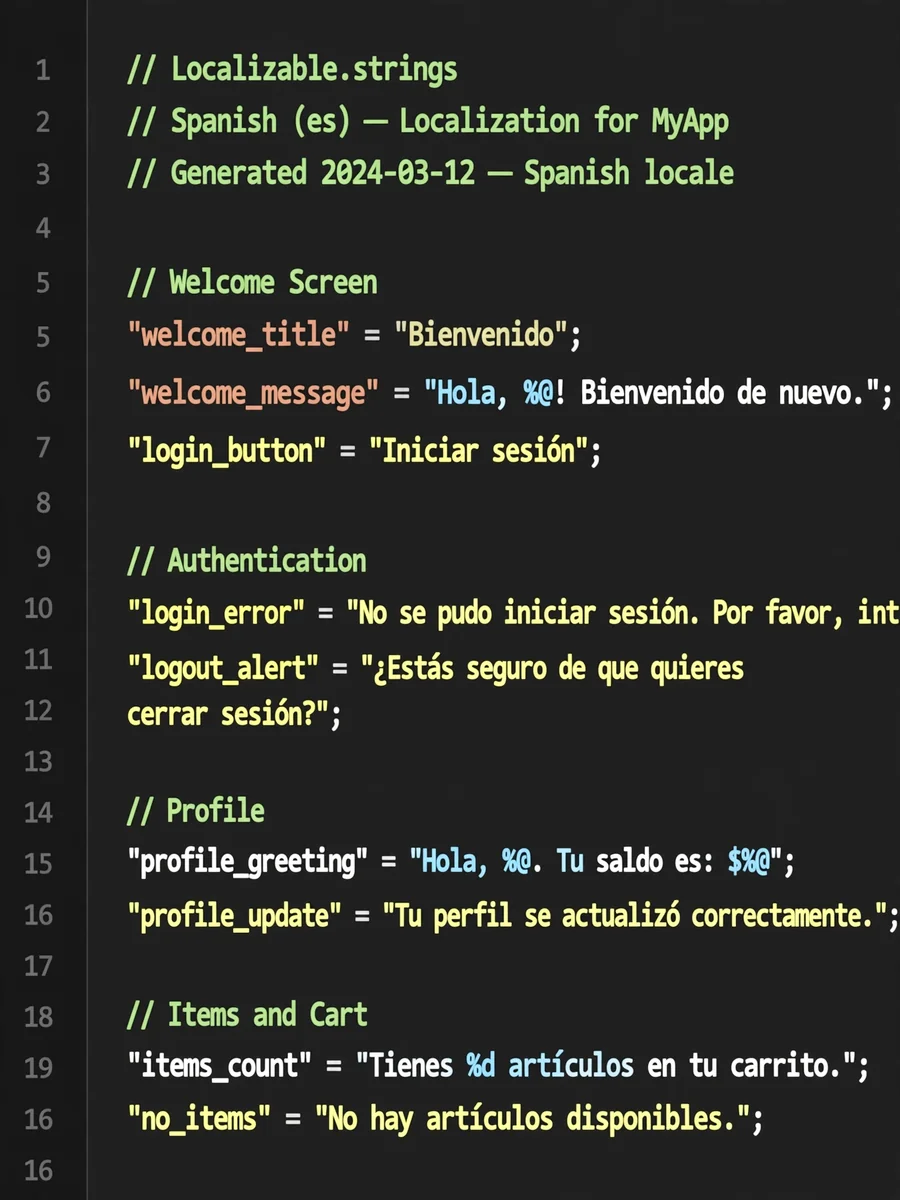The height and width of the screenshot is (1200, 900).
Task: Click line number 15 in the gutter
Action: pos(38,862)
